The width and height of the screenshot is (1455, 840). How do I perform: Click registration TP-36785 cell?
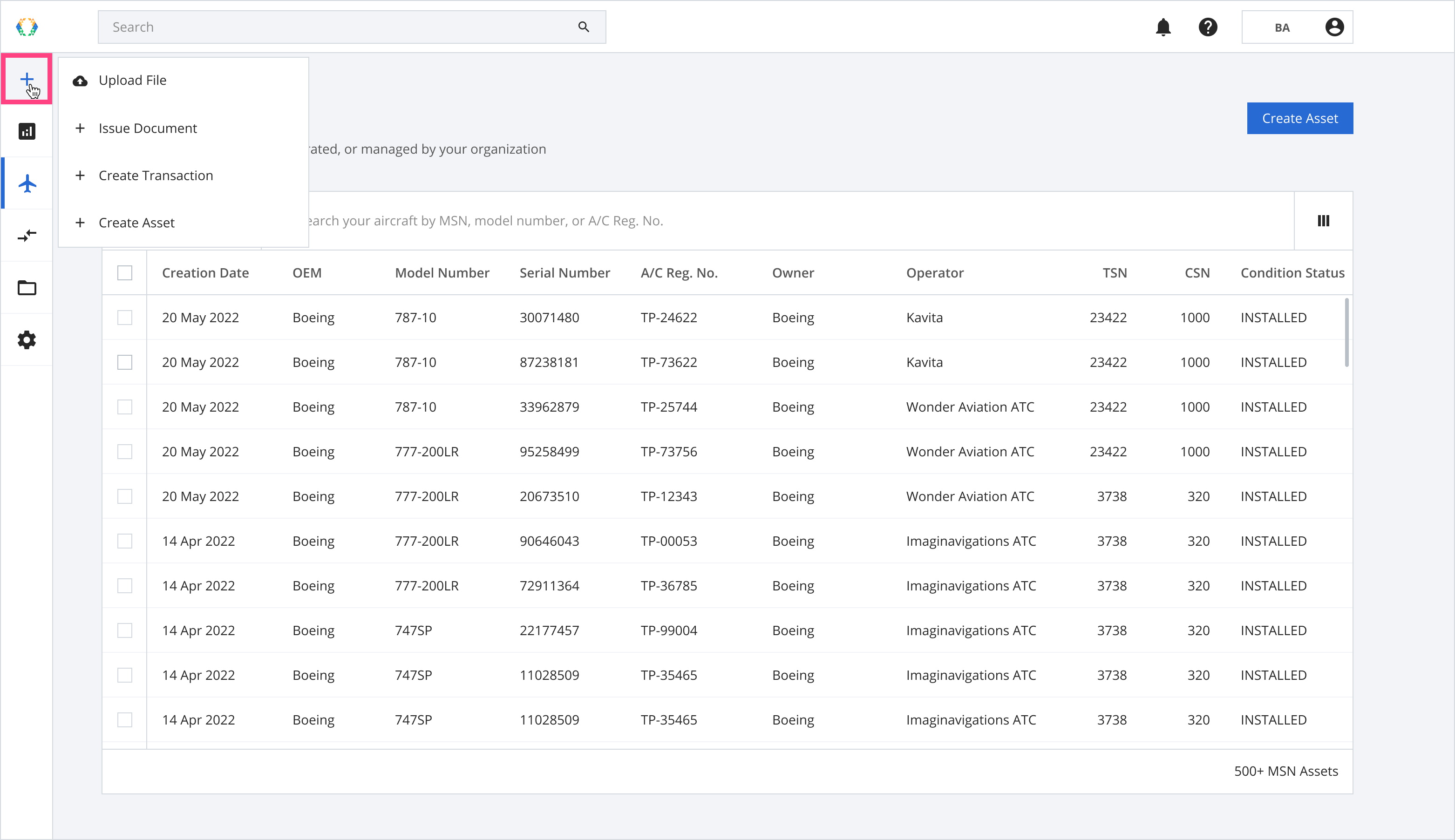pyautogui.click(x=669, y=586)
